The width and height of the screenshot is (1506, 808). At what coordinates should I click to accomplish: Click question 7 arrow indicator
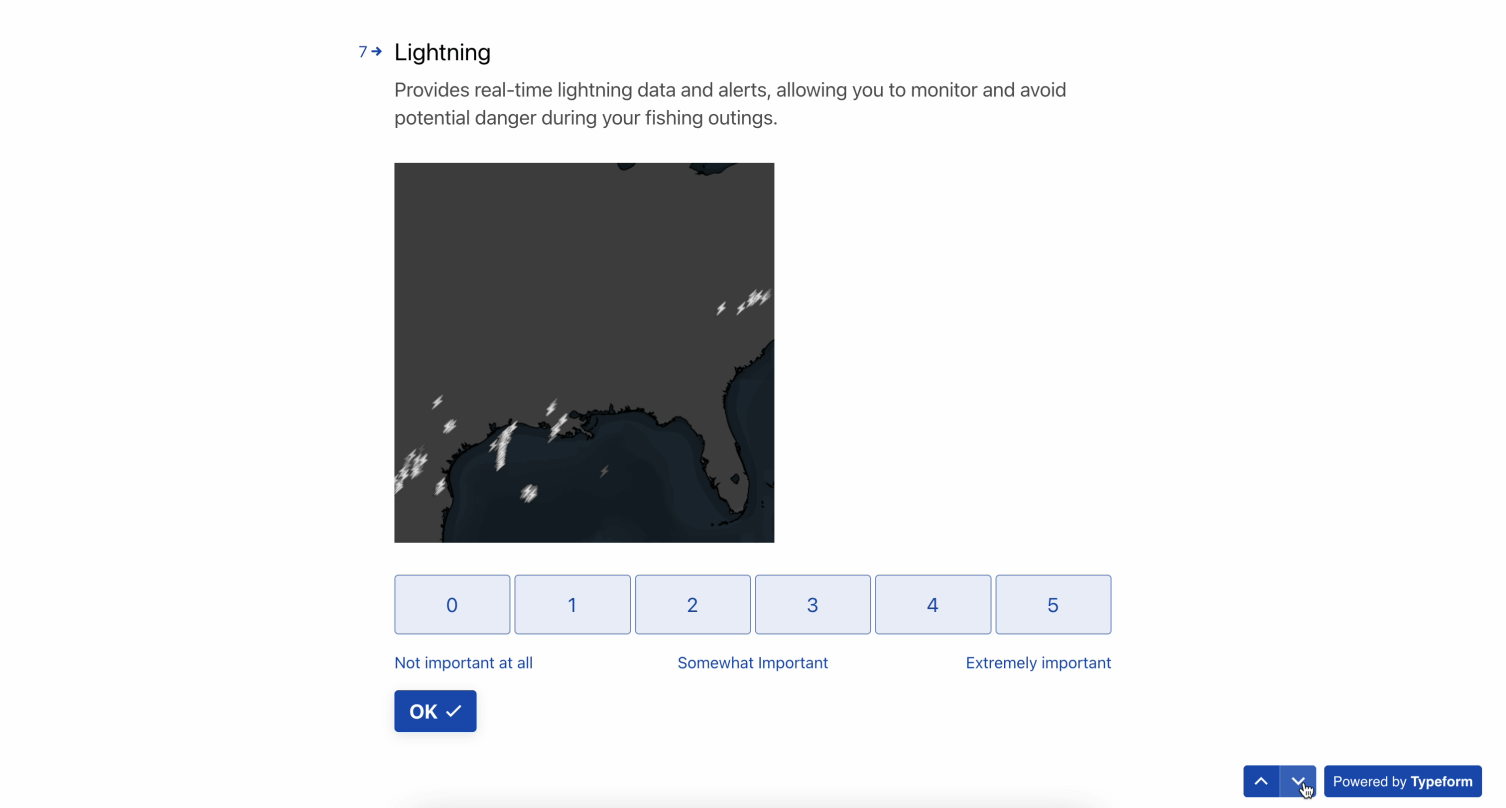pyautogui.click(x=370, y=52)
